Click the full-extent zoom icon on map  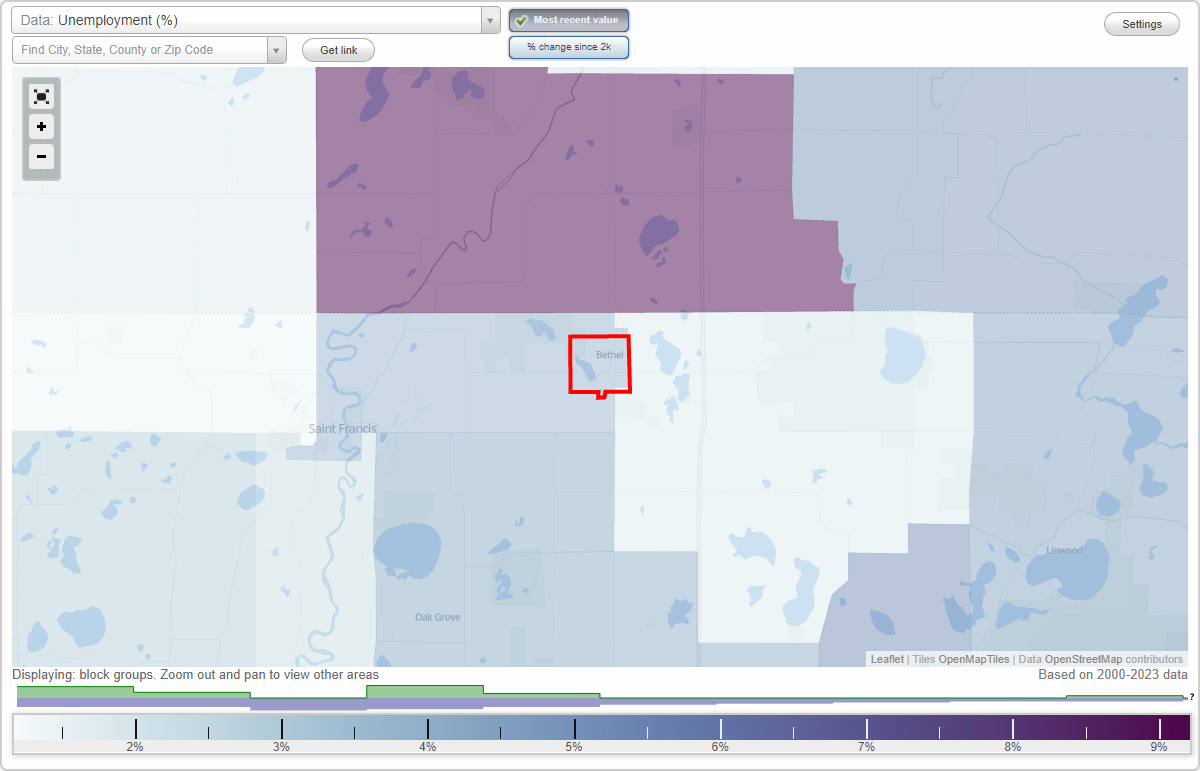[x=41, y=96]
